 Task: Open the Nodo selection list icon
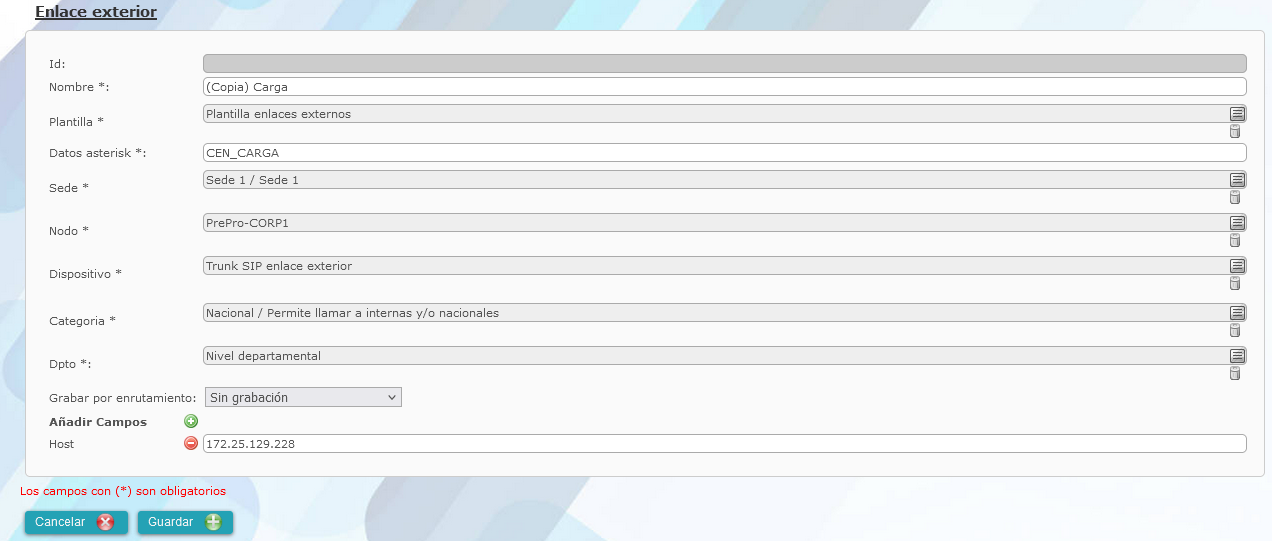(x=1237, y=223)
